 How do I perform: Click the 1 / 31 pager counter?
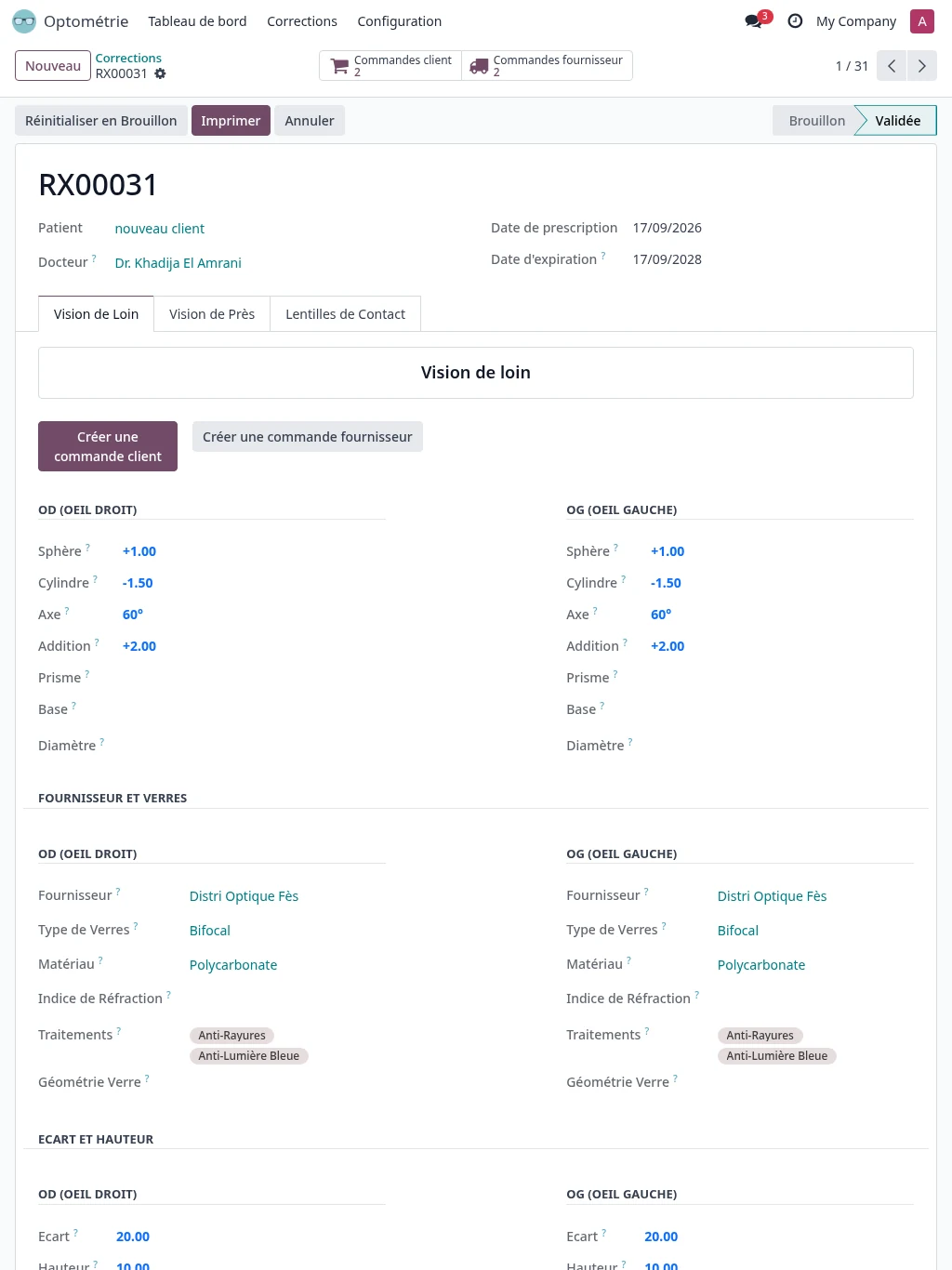(x=852, y=66)
